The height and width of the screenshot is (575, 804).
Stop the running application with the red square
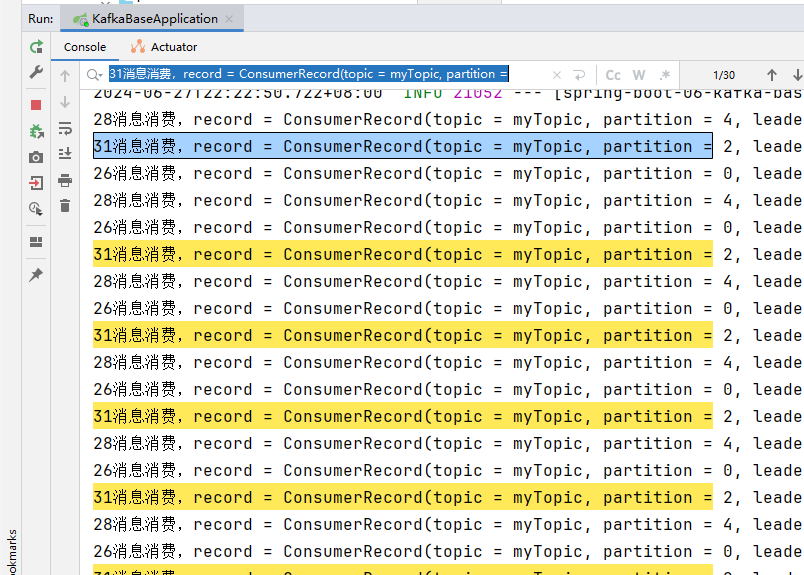pyautogui.click(x=36, y=105)
